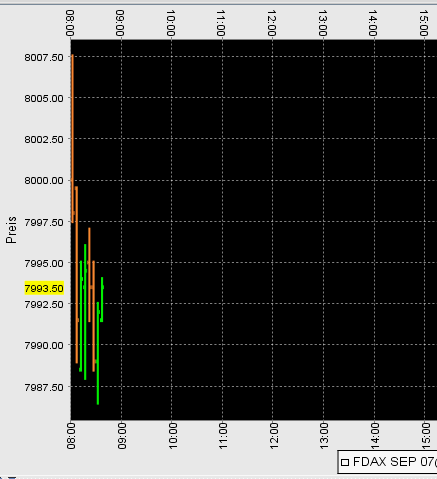Screen dimensions: 437x479
Task: Click the 7992.50 price axis label
Action: tap(44, 304)
